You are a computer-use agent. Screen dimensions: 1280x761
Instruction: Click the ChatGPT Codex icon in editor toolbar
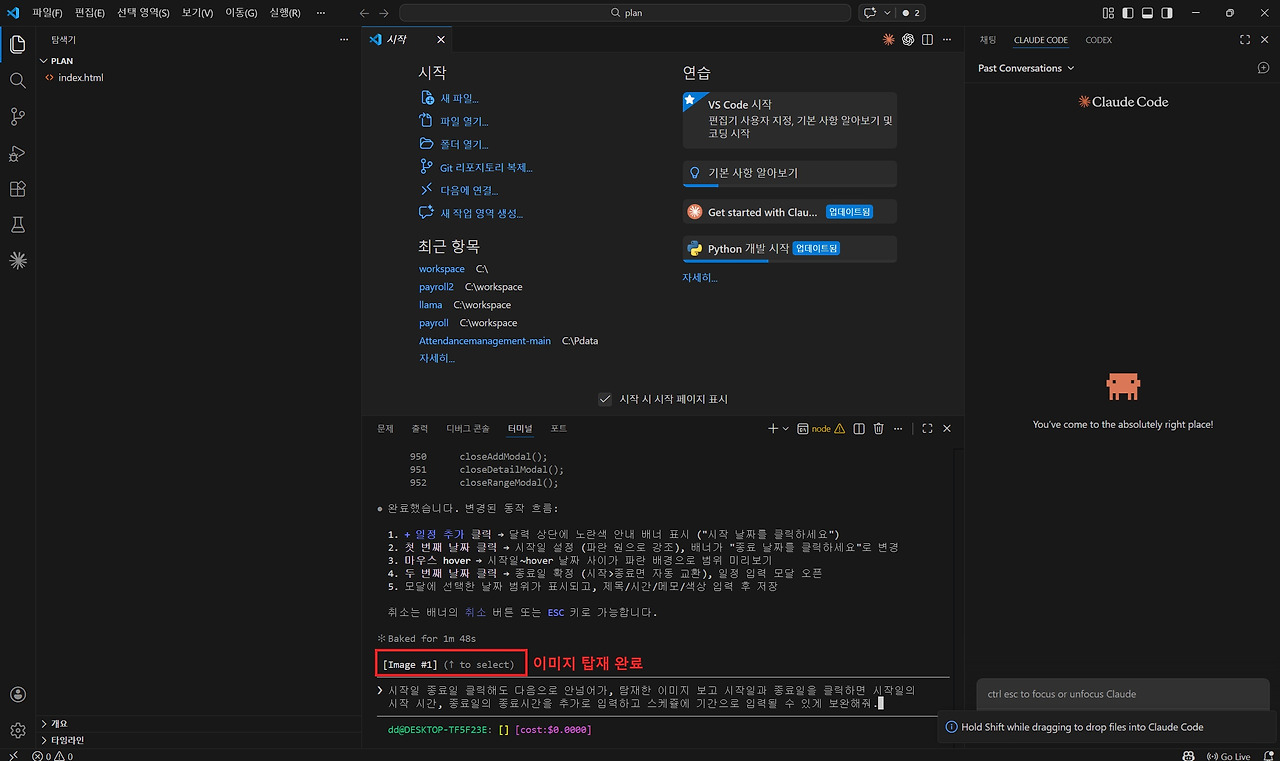[x=908, y=40]
